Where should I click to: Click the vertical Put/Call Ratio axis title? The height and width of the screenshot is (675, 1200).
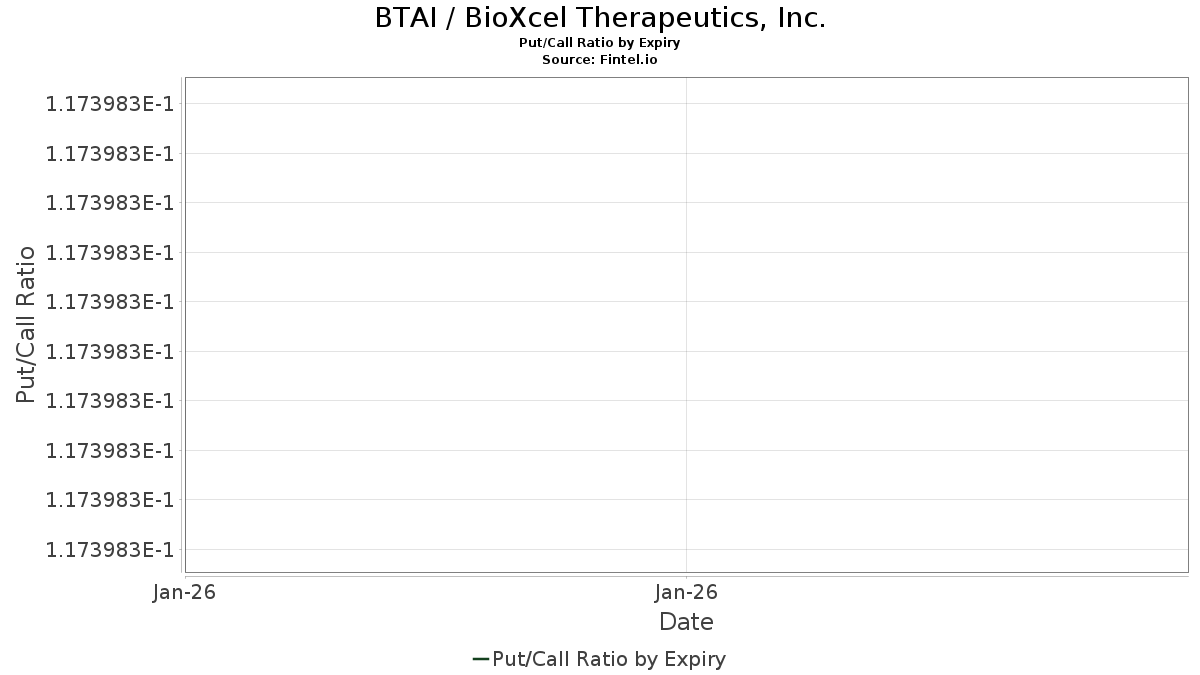27,325
